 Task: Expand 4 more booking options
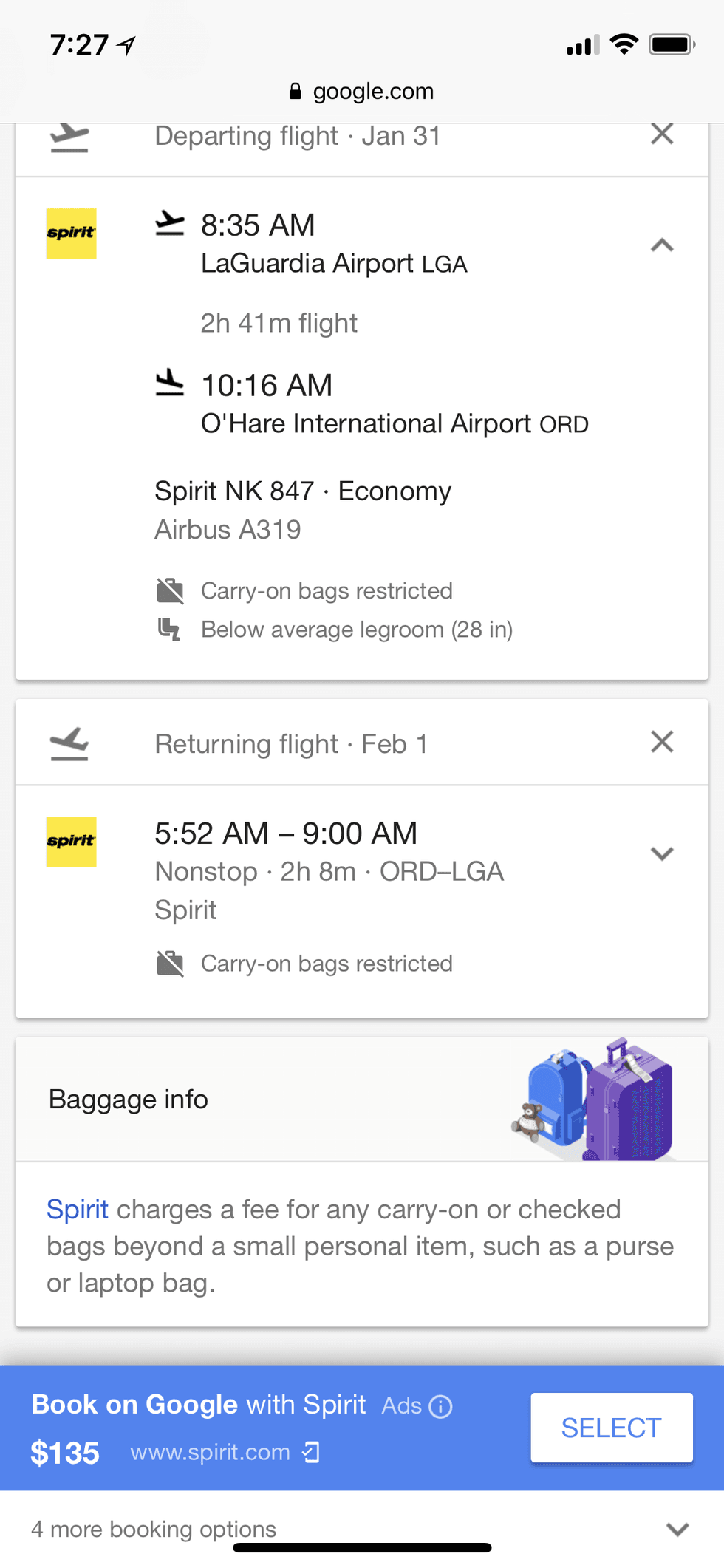click(x=677, y=1529)
